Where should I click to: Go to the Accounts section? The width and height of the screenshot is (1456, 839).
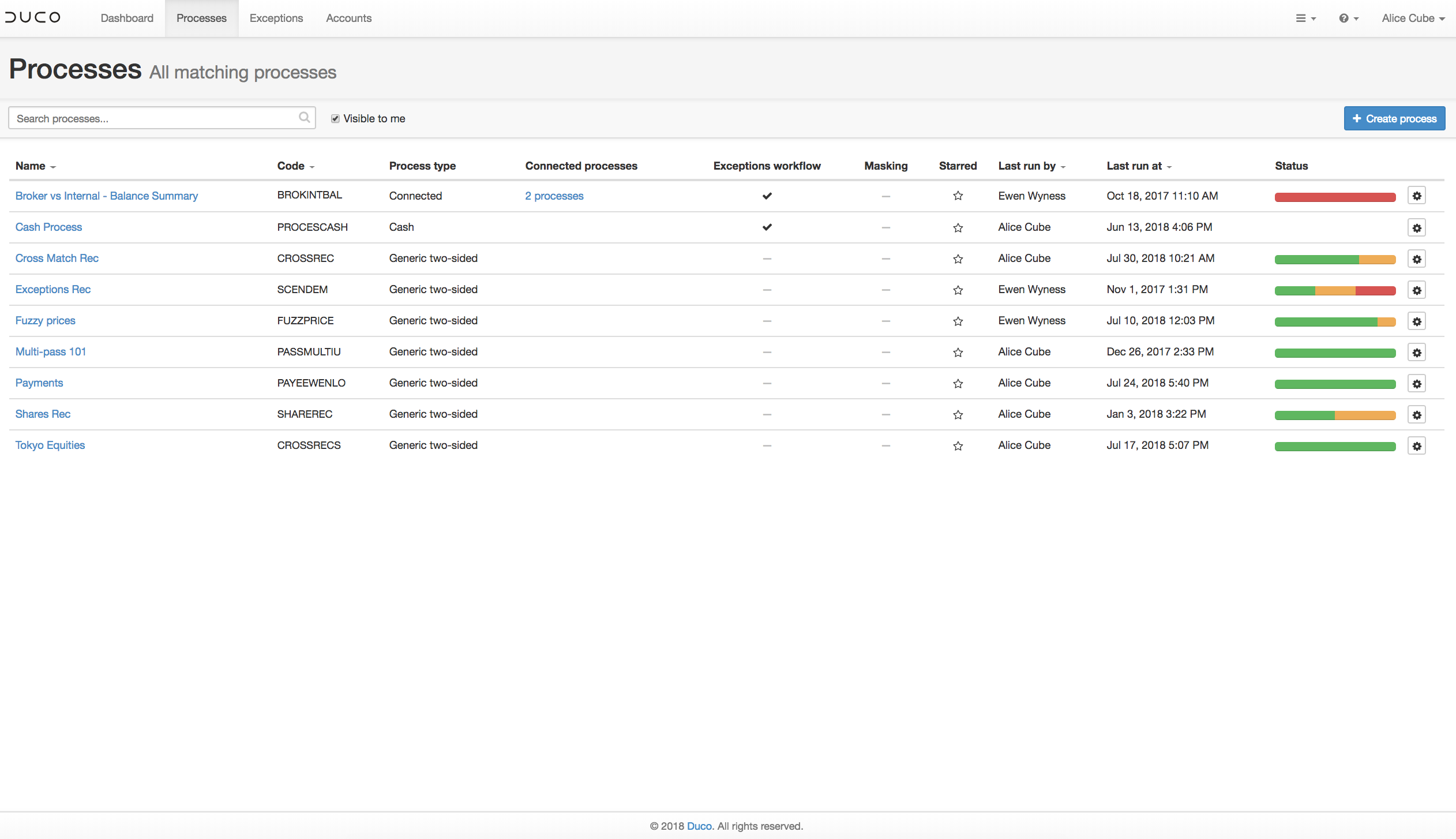tap(348, 18)
